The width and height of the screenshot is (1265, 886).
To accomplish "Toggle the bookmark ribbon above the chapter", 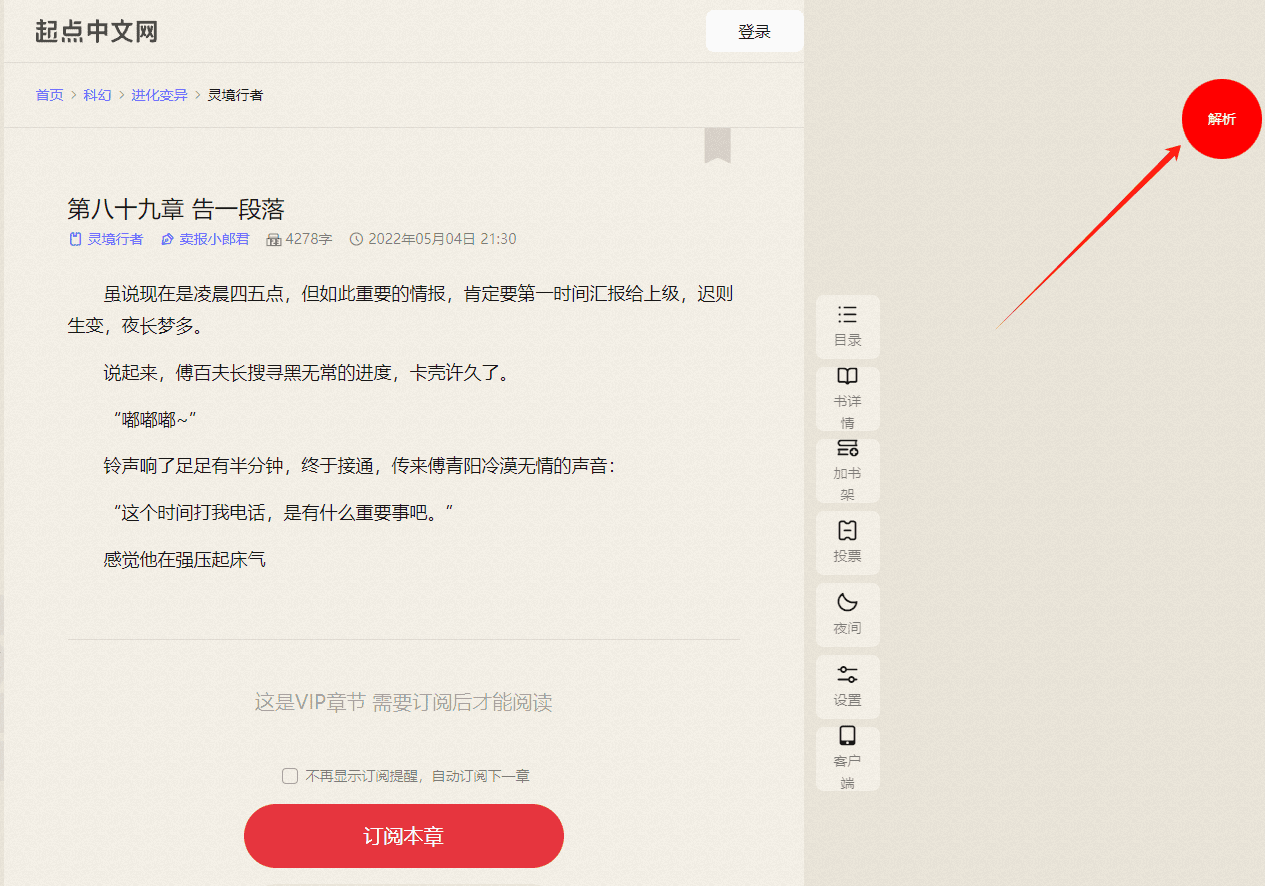I will pos(718,146).
